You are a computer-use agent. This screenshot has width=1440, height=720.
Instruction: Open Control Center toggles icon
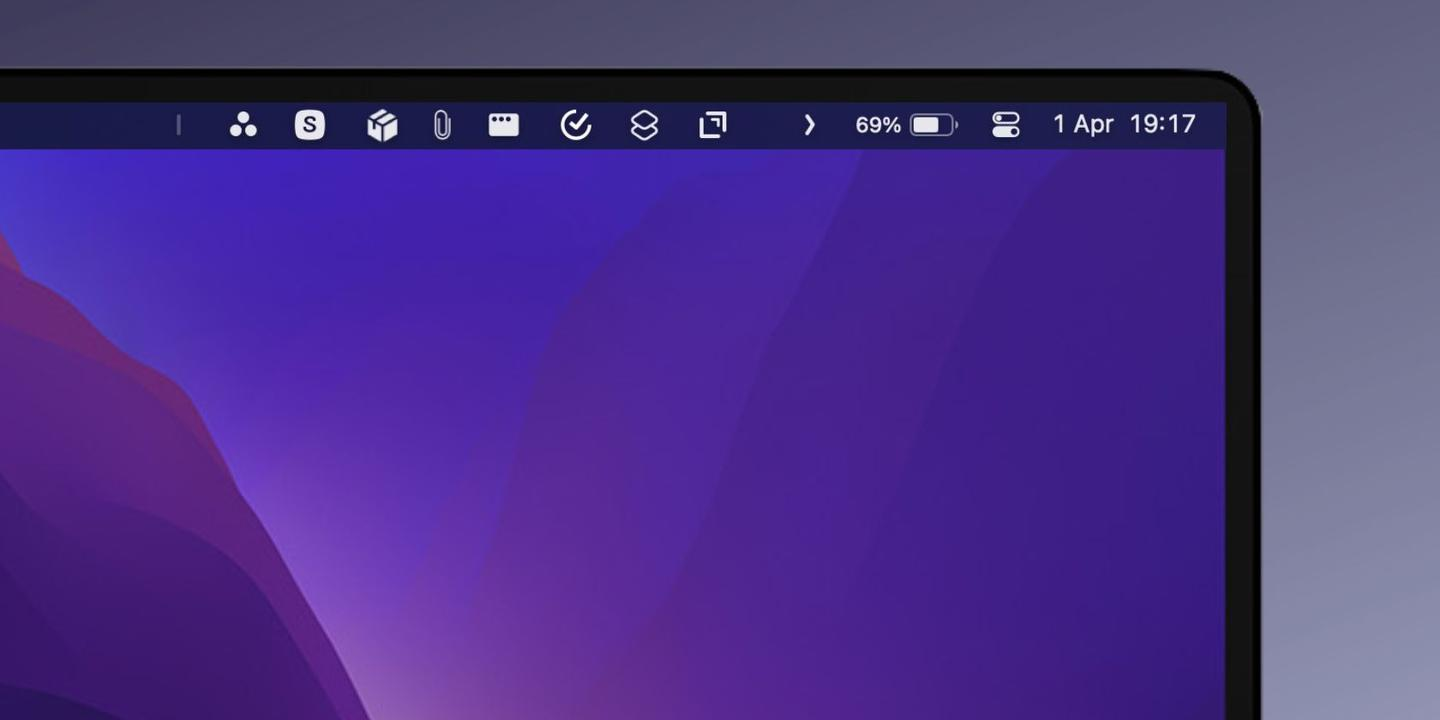[x=1005, y=125]
